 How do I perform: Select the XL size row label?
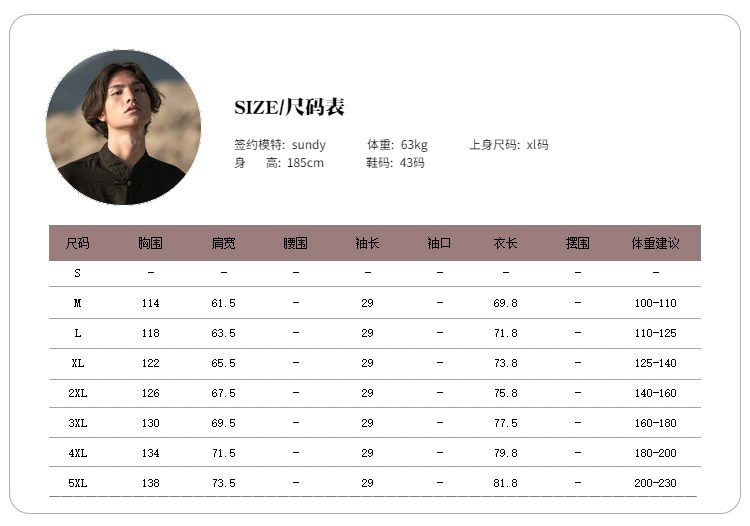pos(77,363)
